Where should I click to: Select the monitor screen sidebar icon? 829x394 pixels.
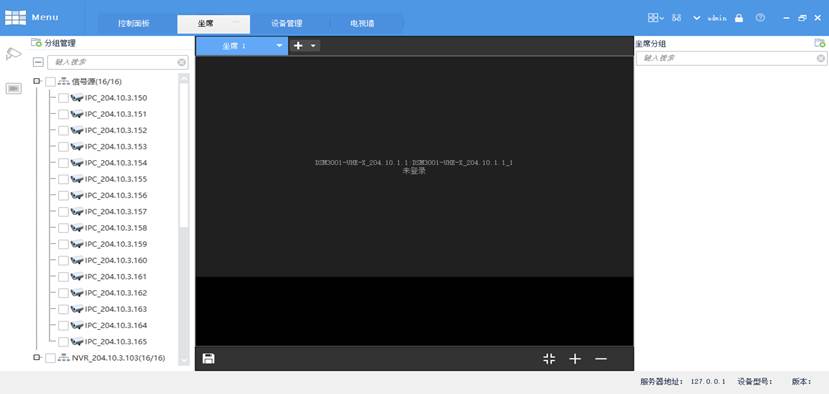pyautogui.click(x=14, y=88)
